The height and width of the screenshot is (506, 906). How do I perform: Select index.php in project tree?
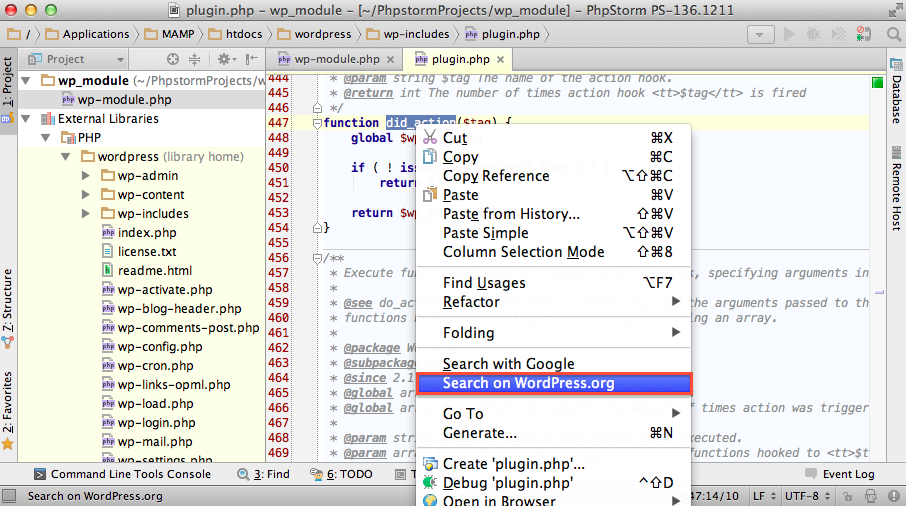147,233
